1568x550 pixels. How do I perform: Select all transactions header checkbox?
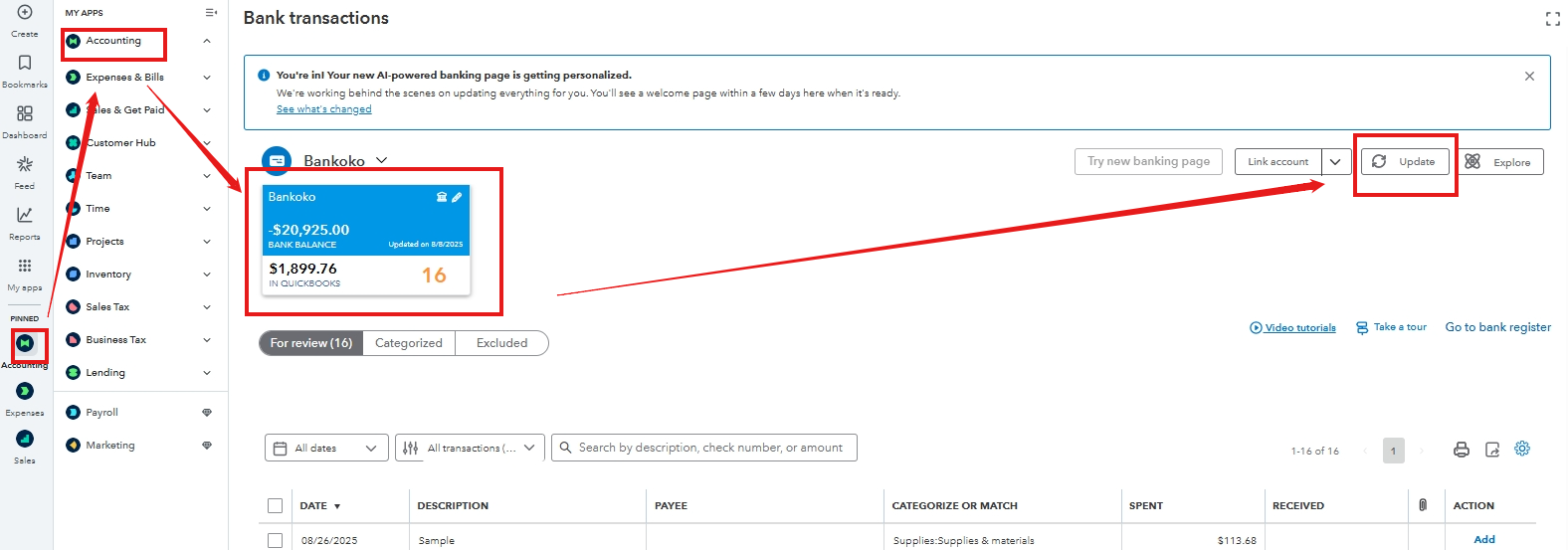click(275, 505)
